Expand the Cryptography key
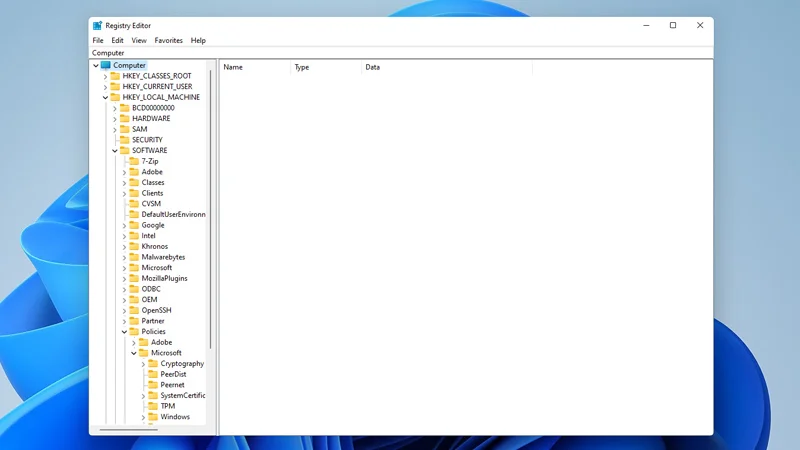The height and width of the screenshot is (450, 800). (143, 364)
